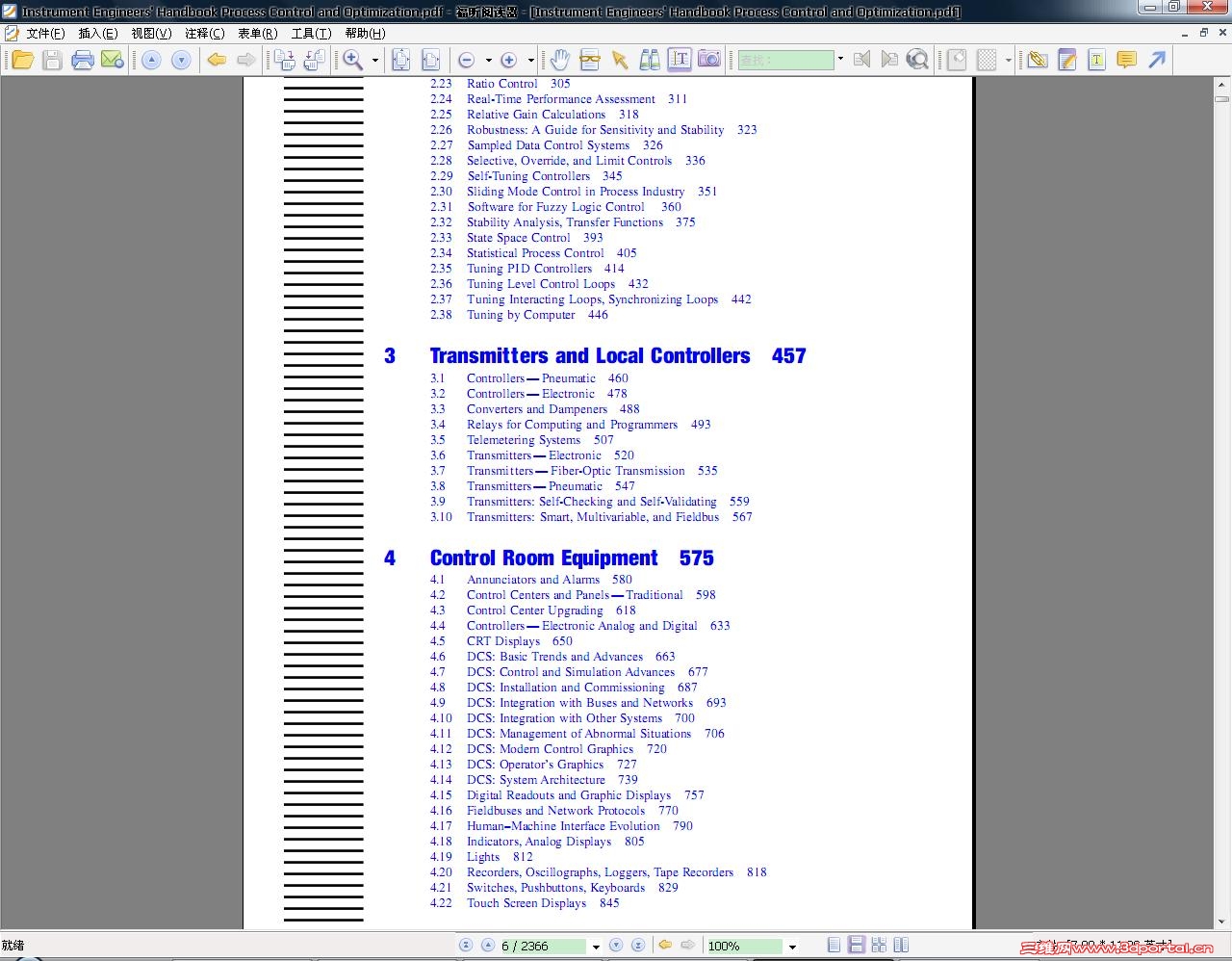Switch to continuous page layout
This screenshot has width=1232, height=961.
pyautogui.click(x=857, y=946)
